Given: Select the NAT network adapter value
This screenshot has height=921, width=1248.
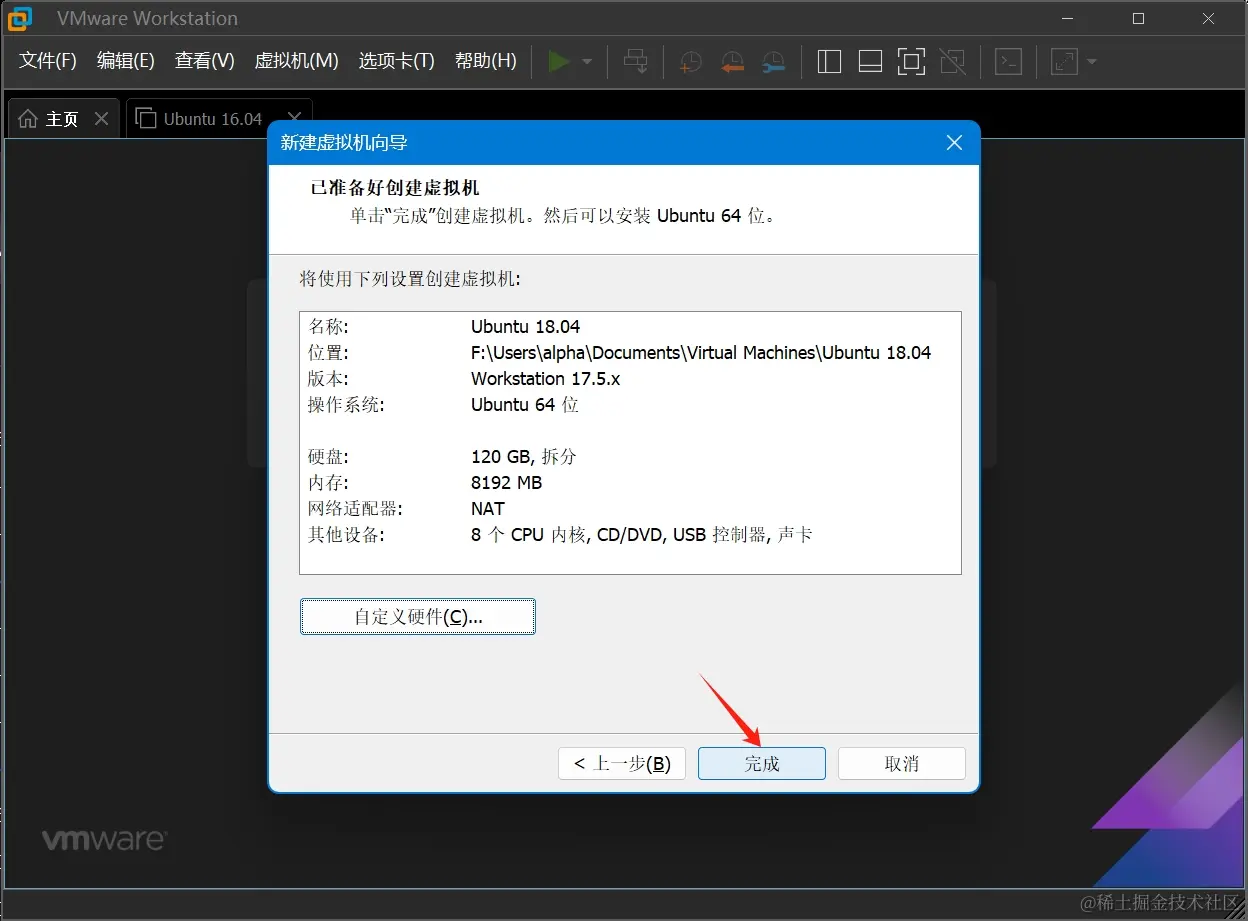Looking at the screenshot, I should point(488,509).
